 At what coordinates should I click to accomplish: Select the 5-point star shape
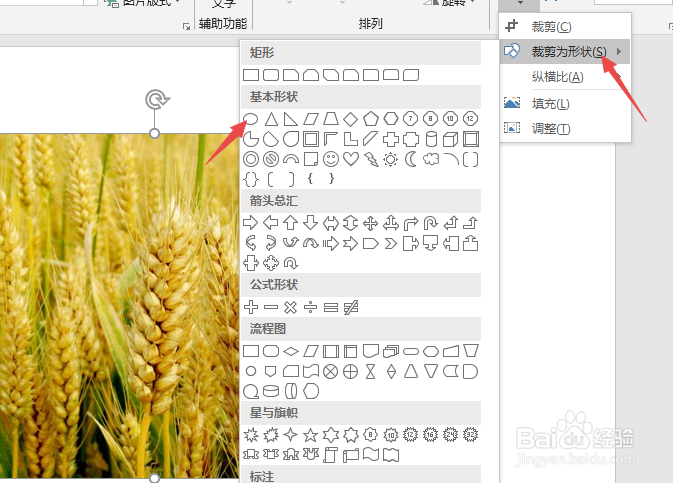(x=311, y=435)
